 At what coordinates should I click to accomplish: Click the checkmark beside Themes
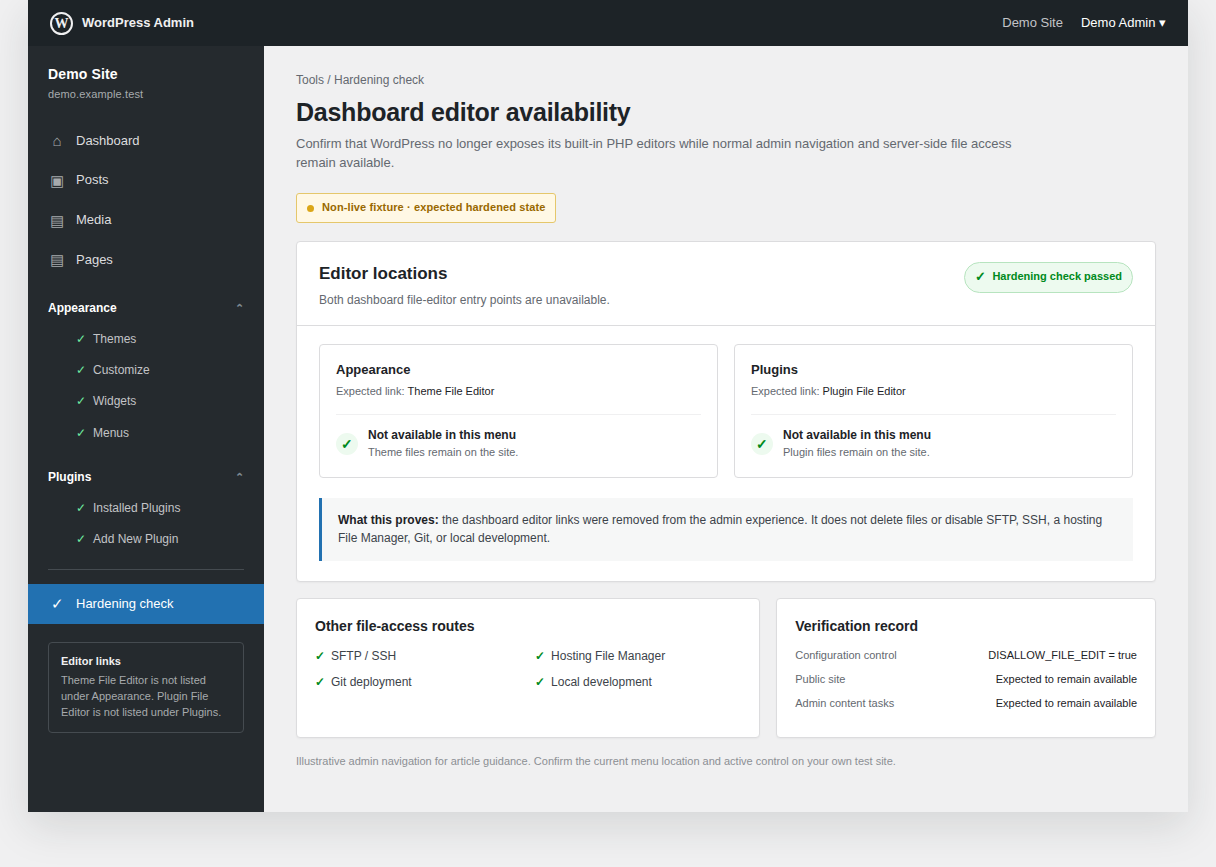(81, 339)
